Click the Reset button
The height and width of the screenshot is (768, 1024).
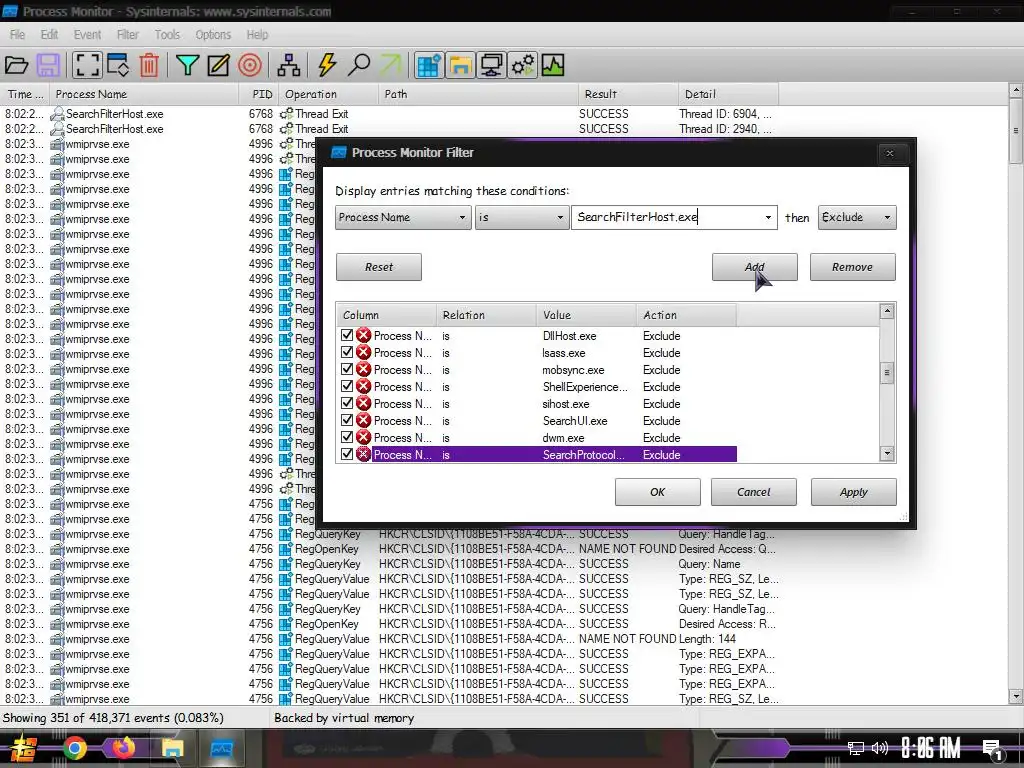tap(379, 267)
